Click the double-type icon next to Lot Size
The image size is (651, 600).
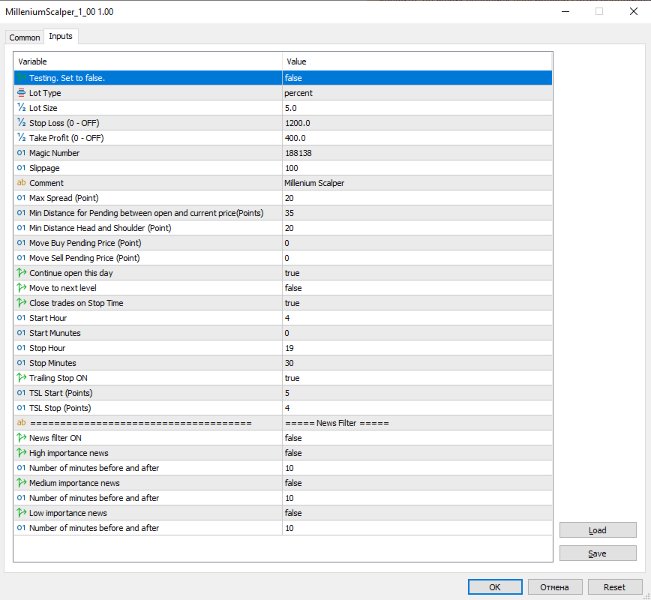tap(21, 108)
